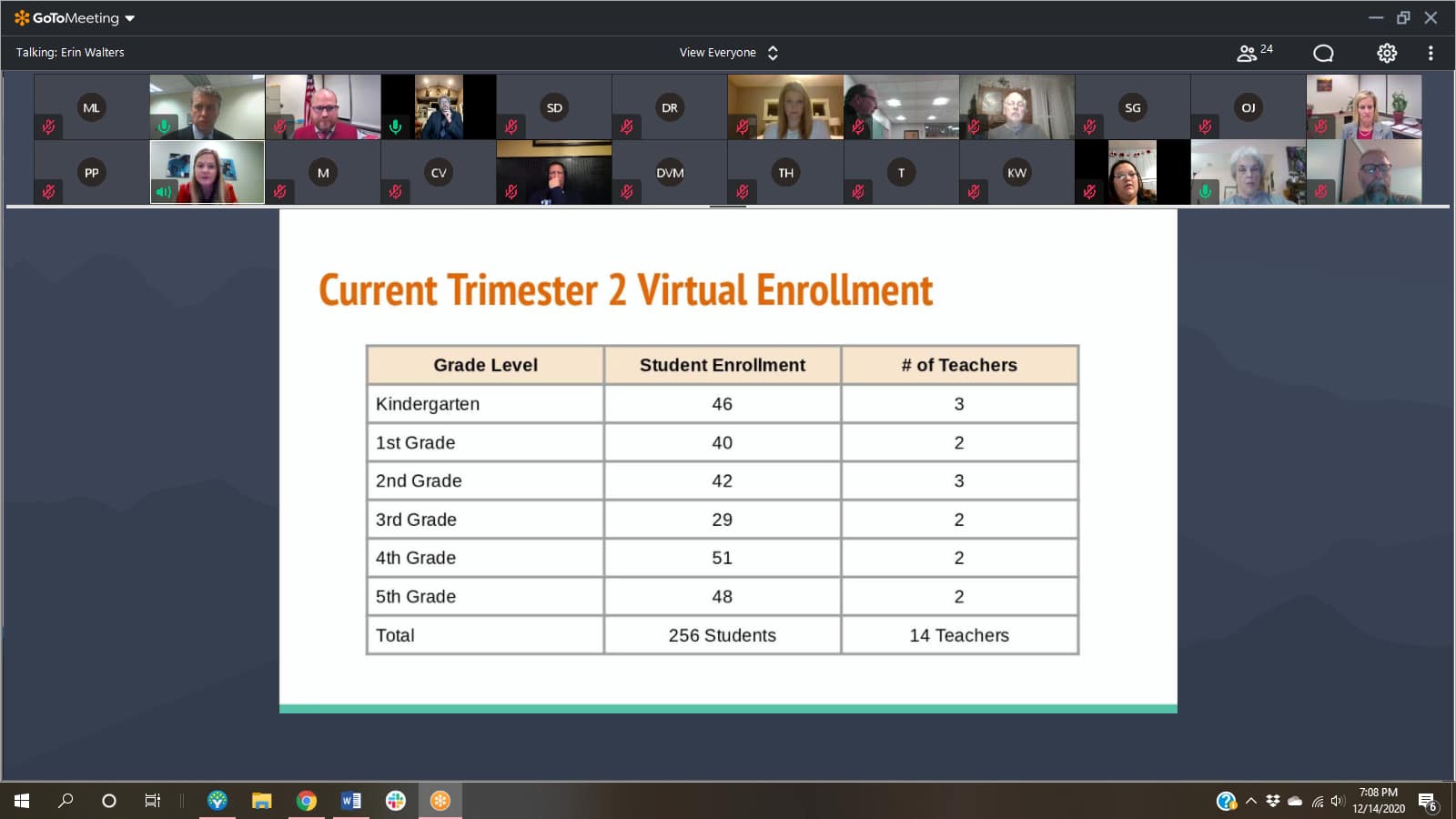Open Cortana circle on taskbar
This screenshot has height=819, width=1456.
[x=109, y=801]
